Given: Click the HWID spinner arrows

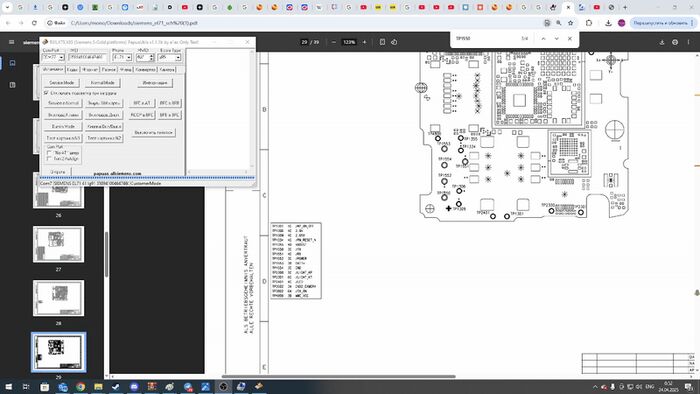Looking at the screenshot, I should click(x=151, y=57).
